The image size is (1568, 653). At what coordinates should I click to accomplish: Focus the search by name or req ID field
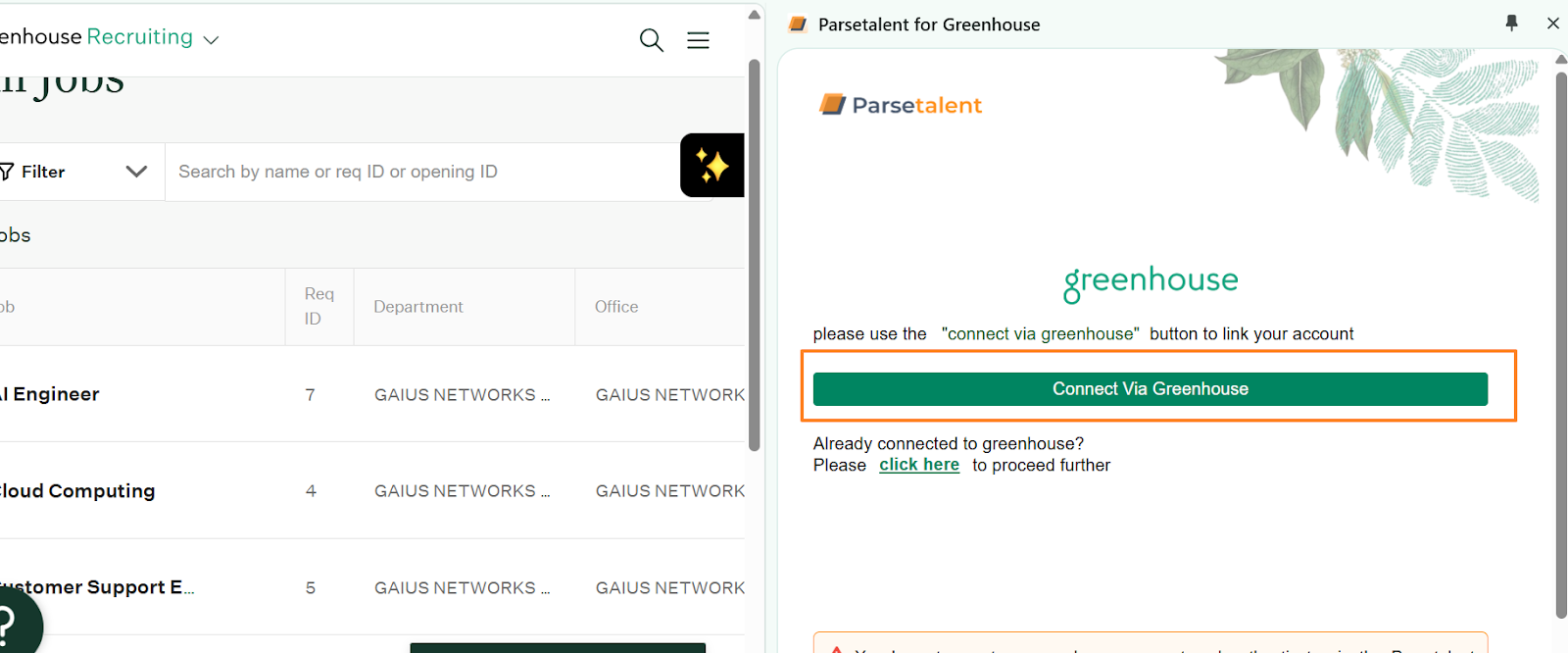pyautogui.click(x=423, y=172)
